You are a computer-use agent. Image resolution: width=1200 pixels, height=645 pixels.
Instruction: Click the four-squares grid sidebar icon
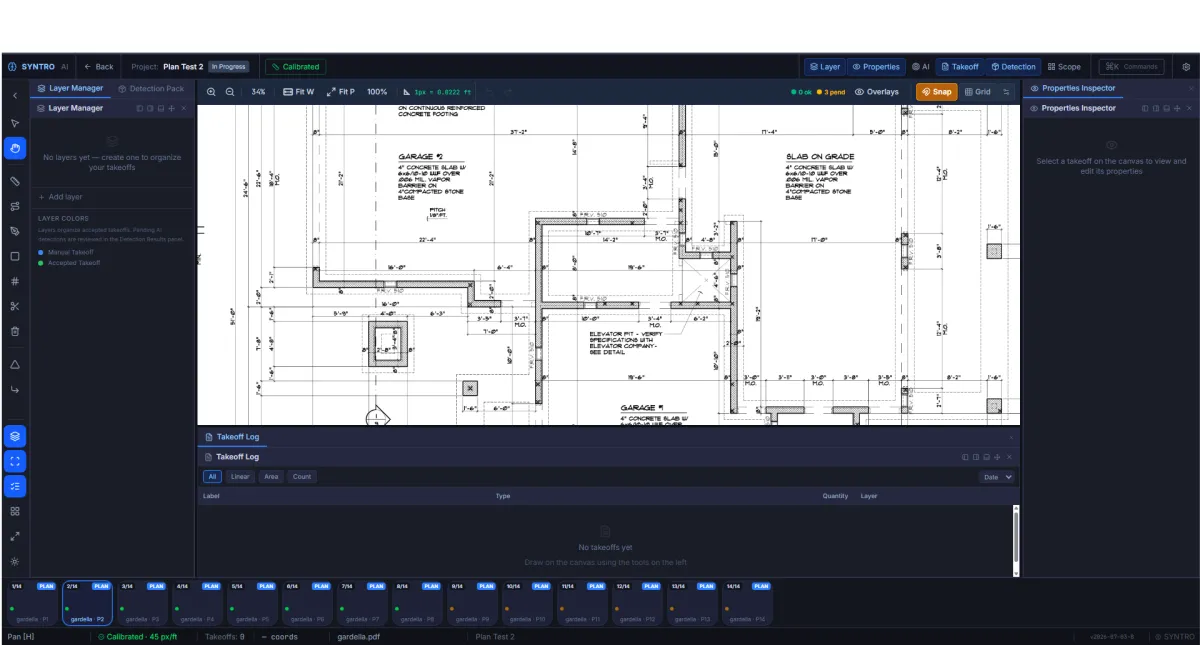pyautogui.click(x=15, y=511)
